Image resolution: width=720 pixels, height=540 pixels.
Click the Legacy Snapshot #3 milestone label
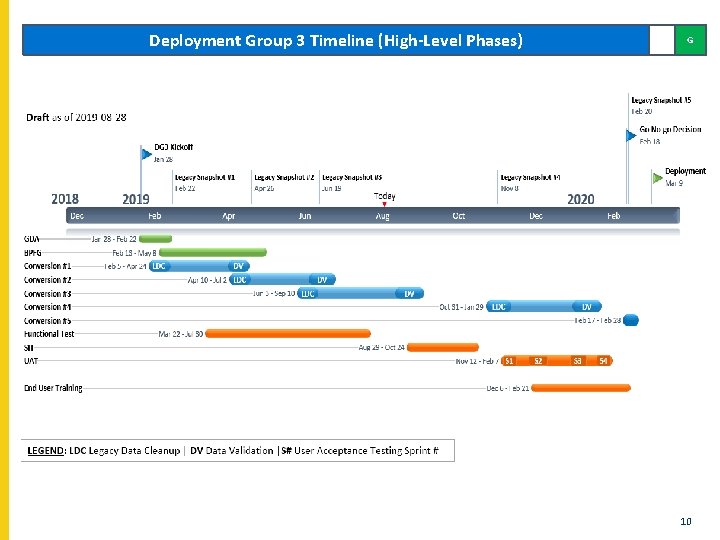click(x=352, y=177)
